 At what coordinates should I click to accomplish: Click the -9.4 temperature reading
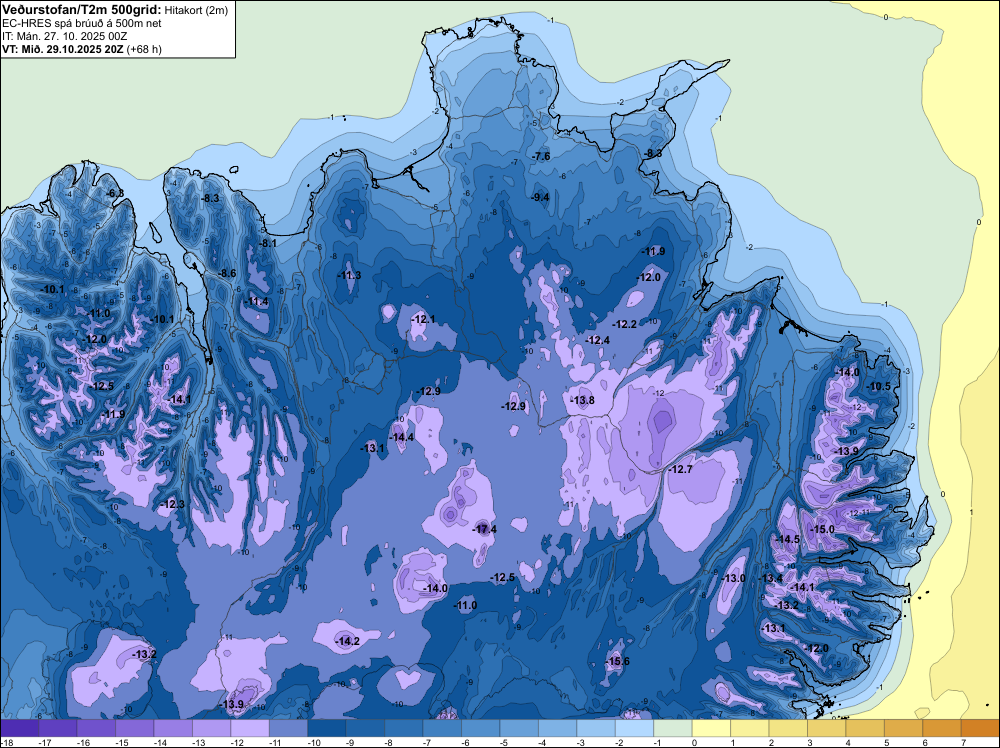tap(540, 197)
